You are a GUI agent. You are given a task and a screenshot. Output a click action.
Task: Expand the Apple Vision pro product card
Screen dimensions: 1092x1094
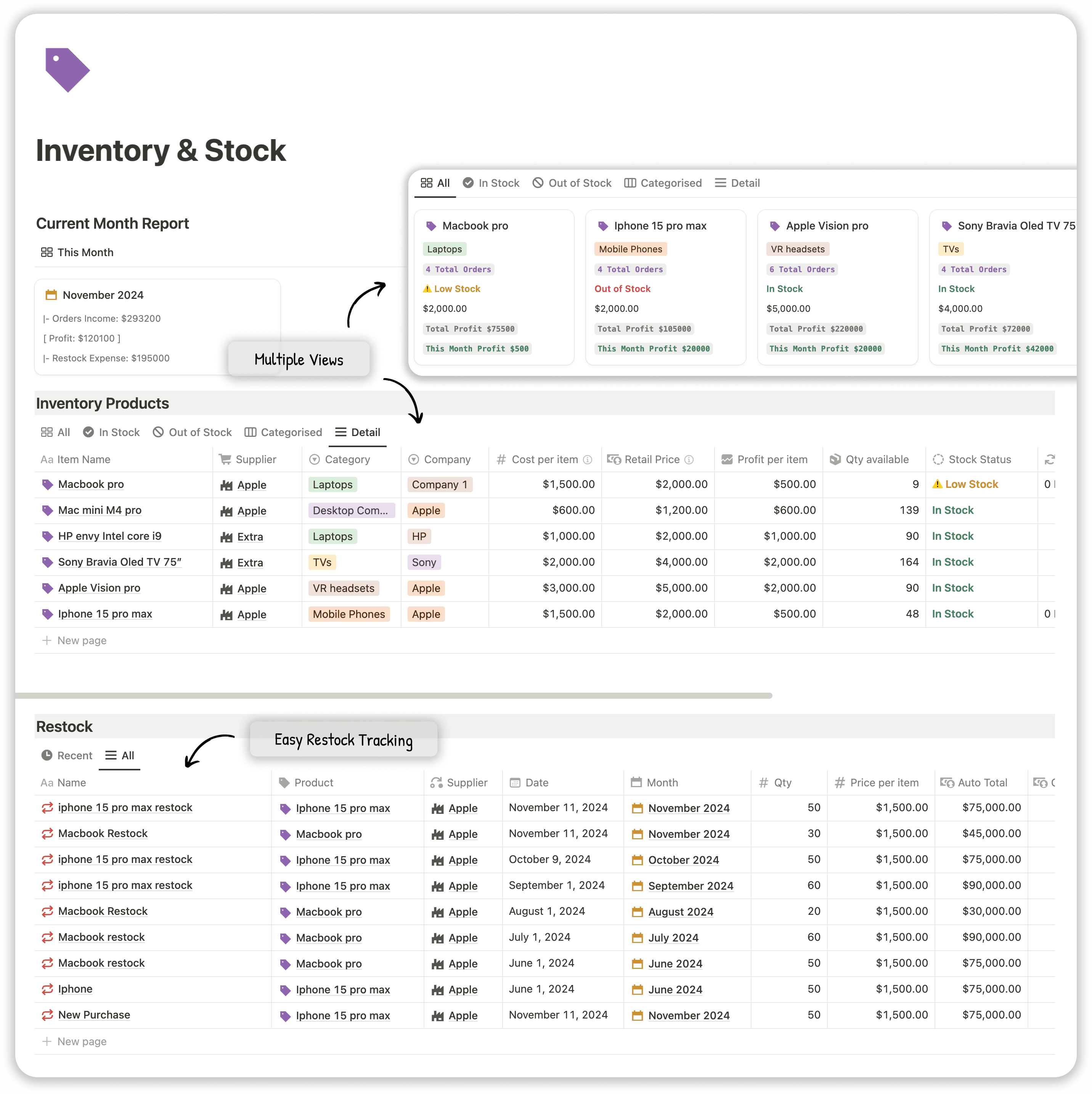point(826,225)
